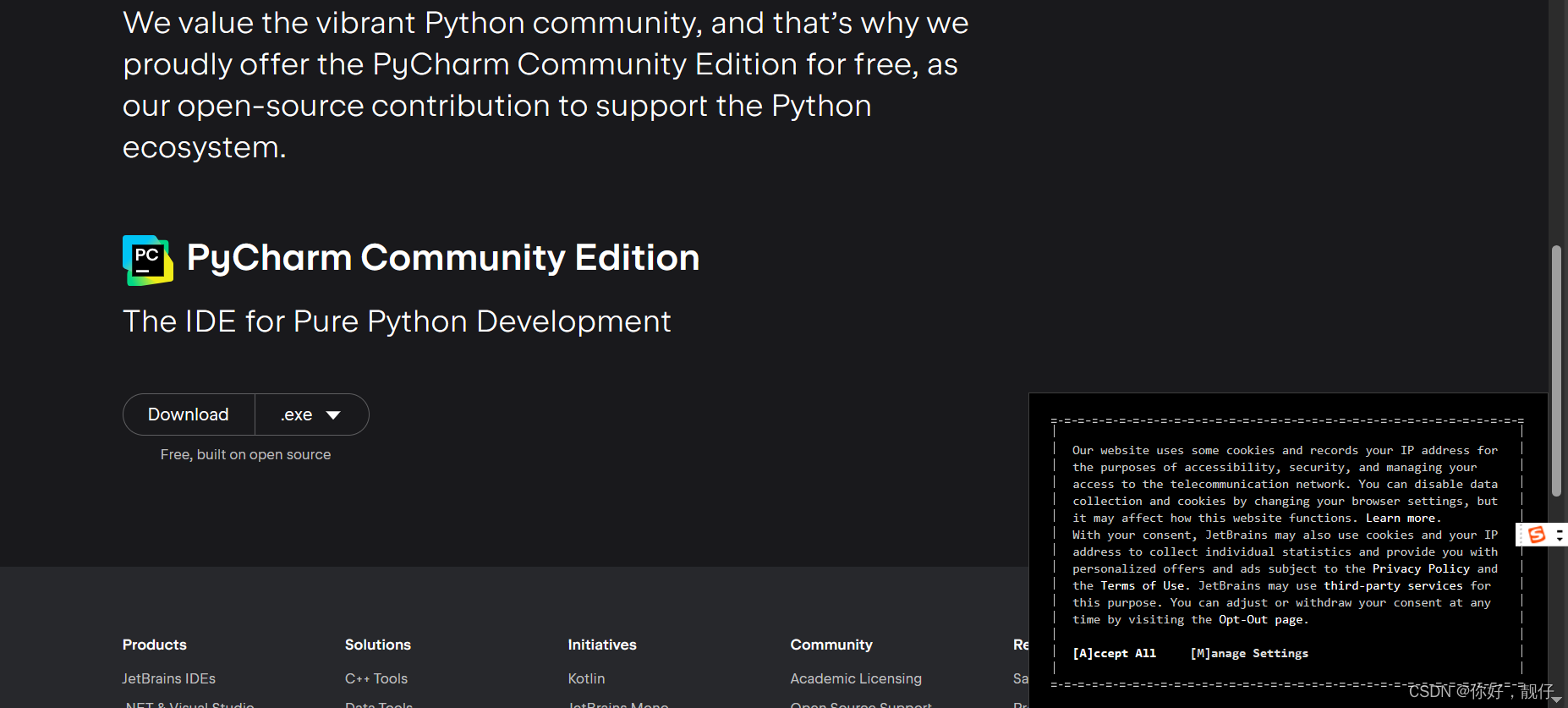
Task: Open Manage Settings in cookie notice
Action: tap(1249, 653)
